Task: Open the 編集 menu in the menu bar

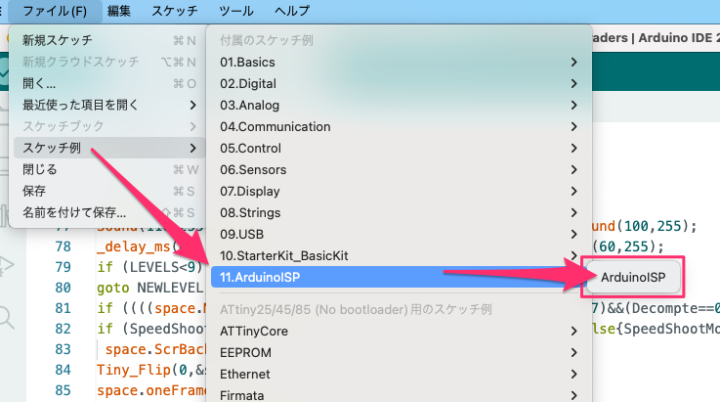Action: [119, 11]
